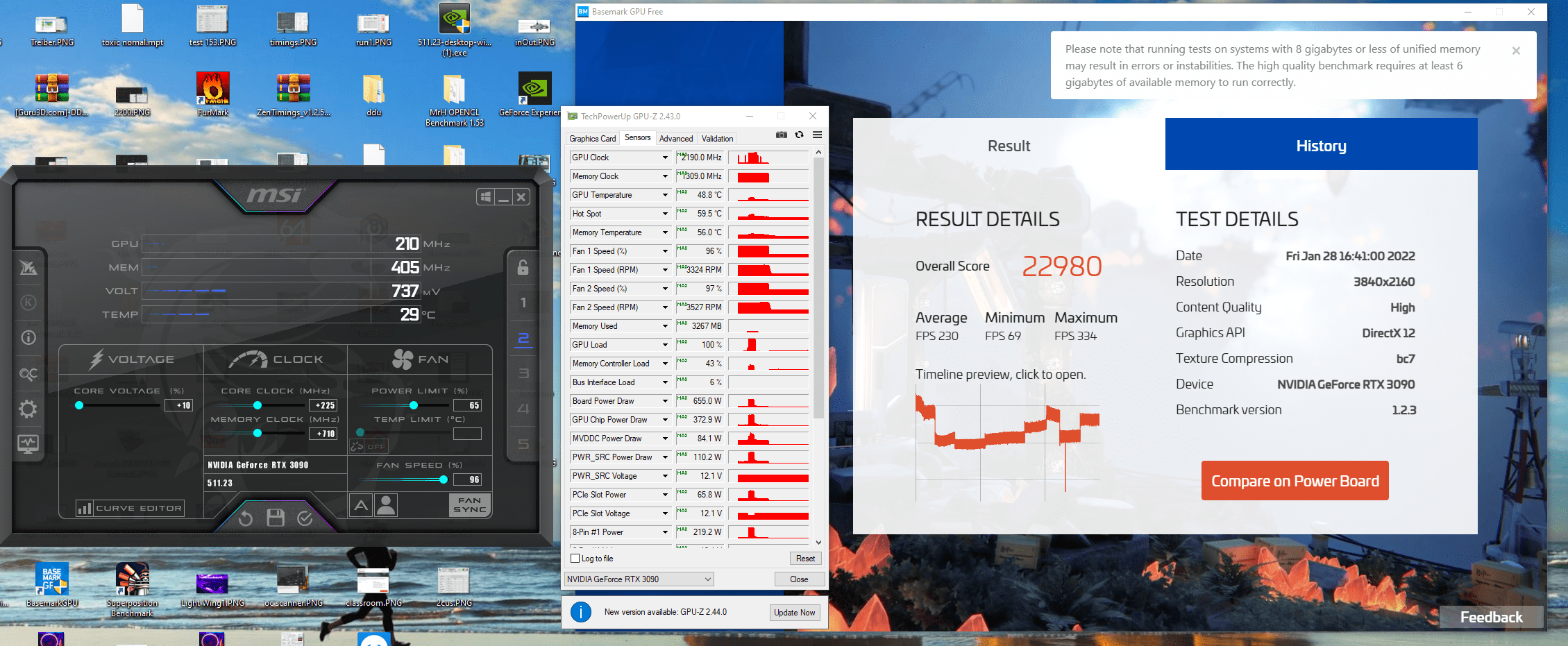
Task: Select the ddu folder on desktop
Action: 373,94
